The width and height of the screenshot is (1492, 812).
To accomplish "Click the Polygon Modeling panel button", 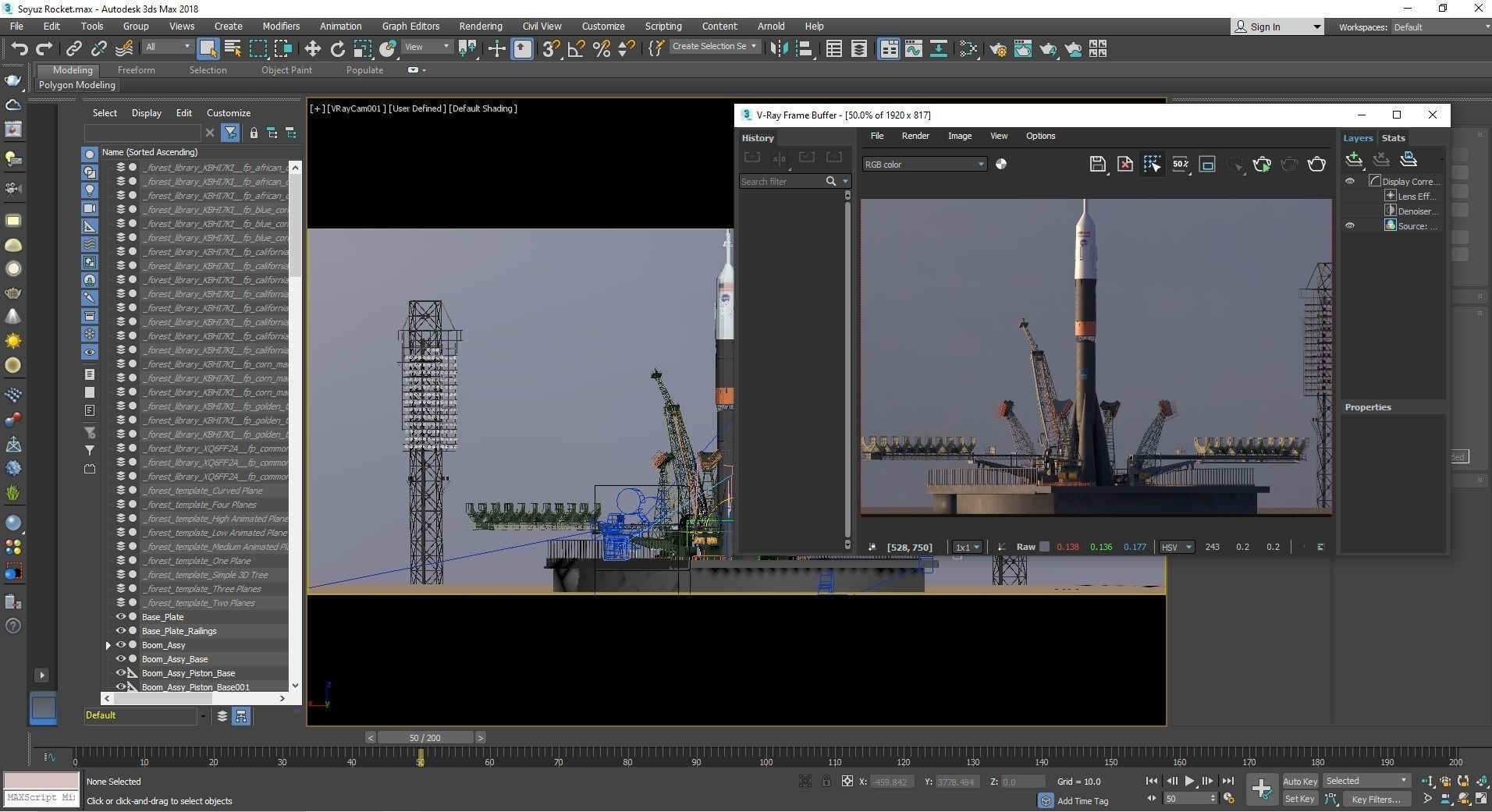I will tap(76, 85).
